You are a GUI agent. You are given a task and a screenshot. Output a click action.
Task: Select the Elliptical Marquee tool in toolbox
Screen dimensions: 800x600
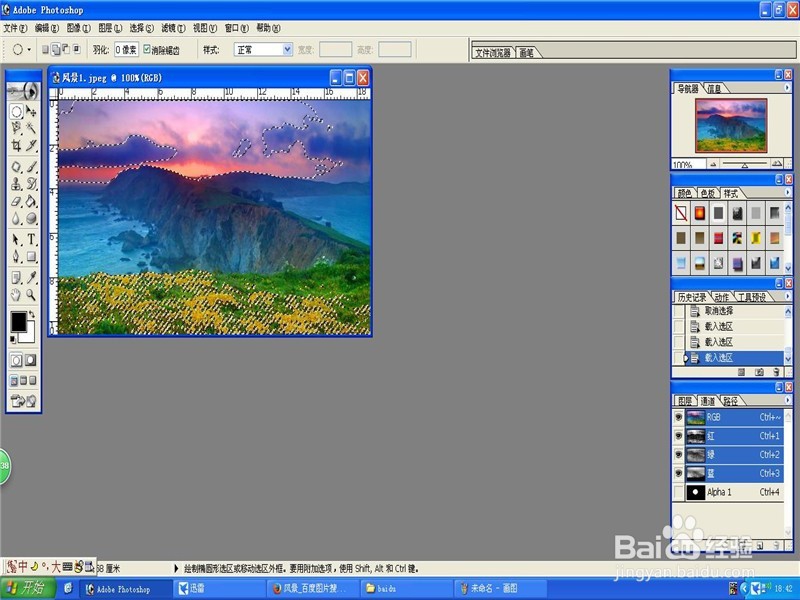click(x=16, y=111)
